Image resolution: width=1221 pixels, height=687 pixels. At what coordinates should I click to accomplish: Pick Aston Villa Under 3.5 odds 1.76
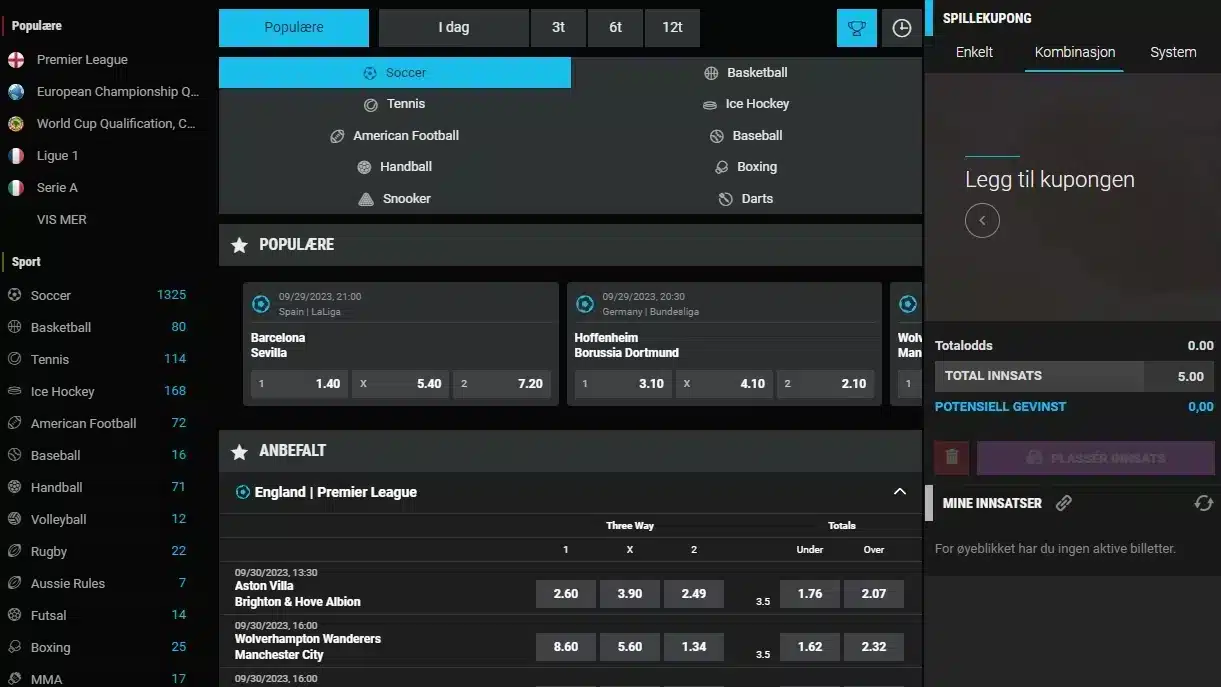(810, 594)
